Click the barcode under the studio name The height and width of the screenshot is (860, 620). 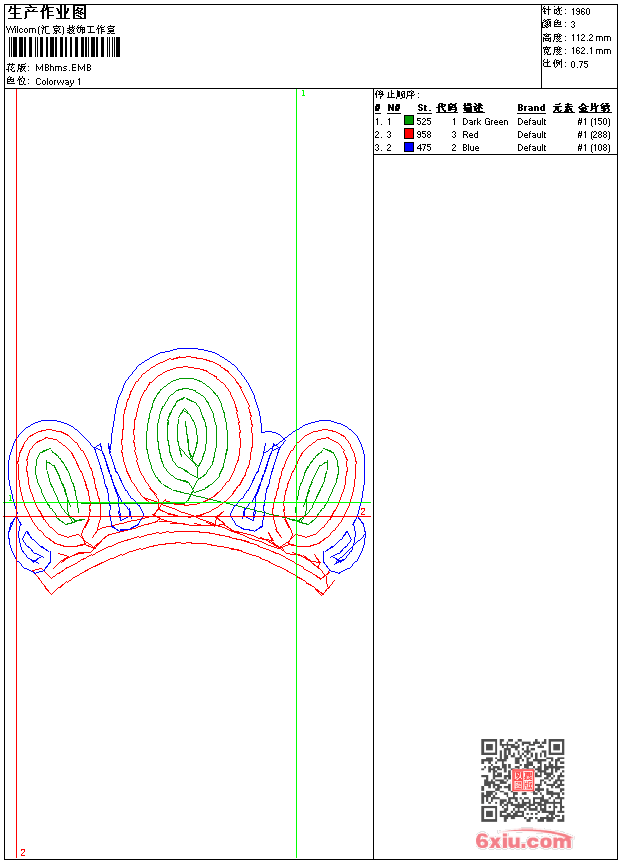63,47
